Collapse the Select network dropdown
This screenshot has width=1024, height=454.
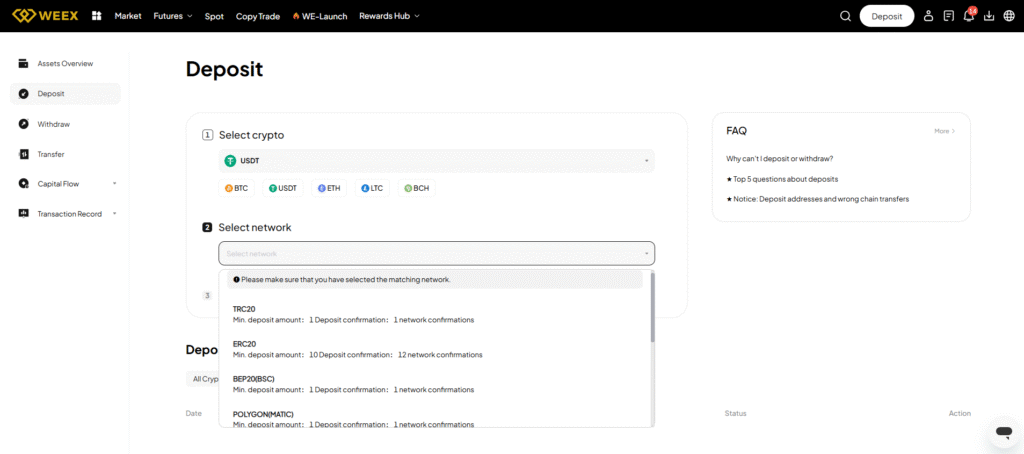436,253
